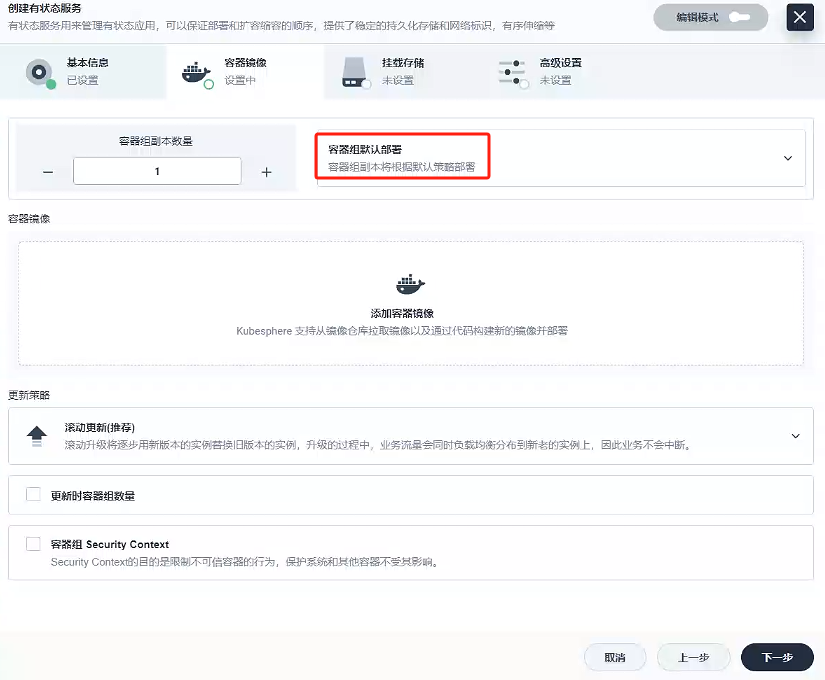The image size is (825, 680).
Task: Click the 未设置 status under 高级设置
Action: tap(556, 81)
